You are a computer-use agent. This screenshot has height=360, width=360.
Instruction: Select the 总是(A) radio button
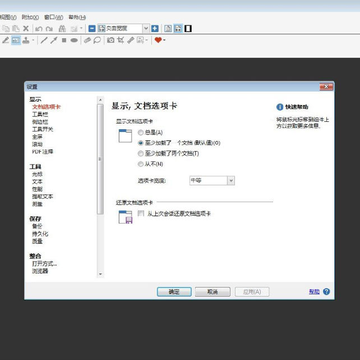(x=141, y=133)
